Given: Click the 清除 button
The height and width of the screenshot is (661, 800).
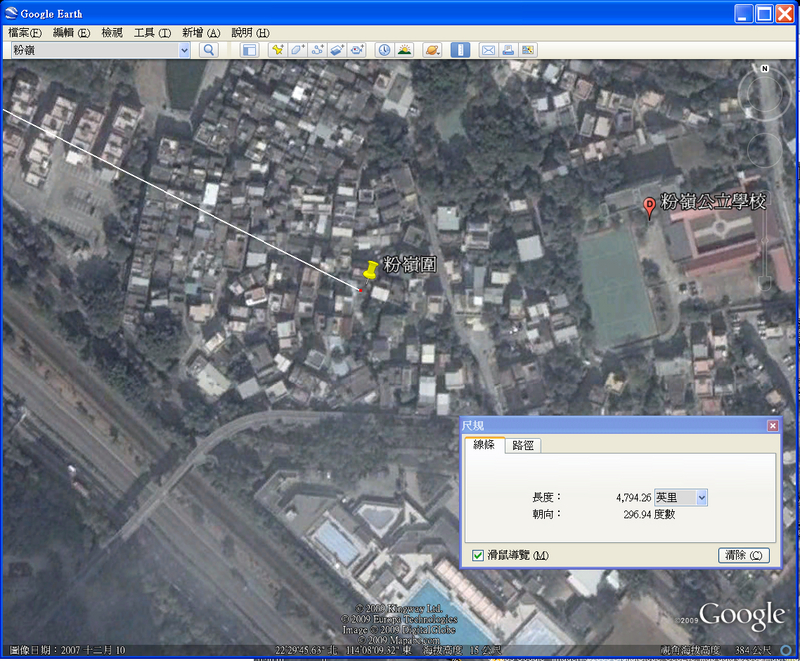Looking at the screenshot, I should point(743,555).
